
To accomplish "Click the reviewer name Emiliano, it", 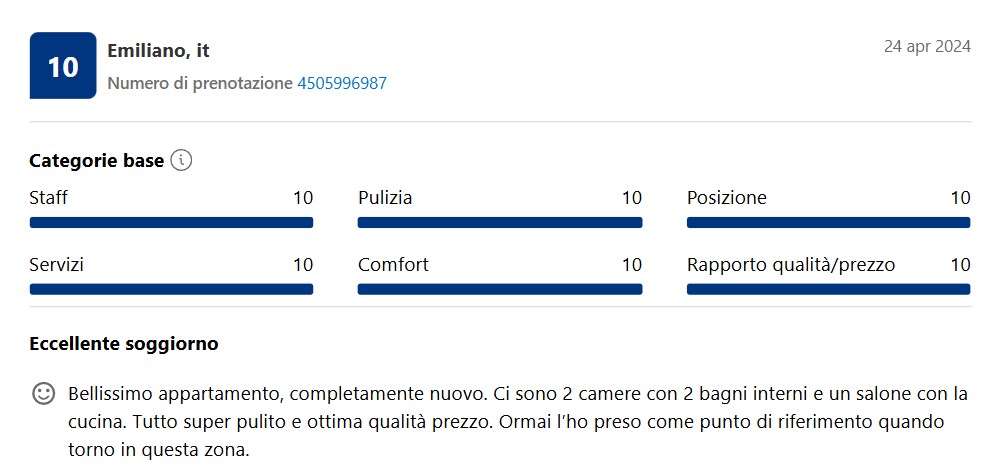I will pos(158,50).
